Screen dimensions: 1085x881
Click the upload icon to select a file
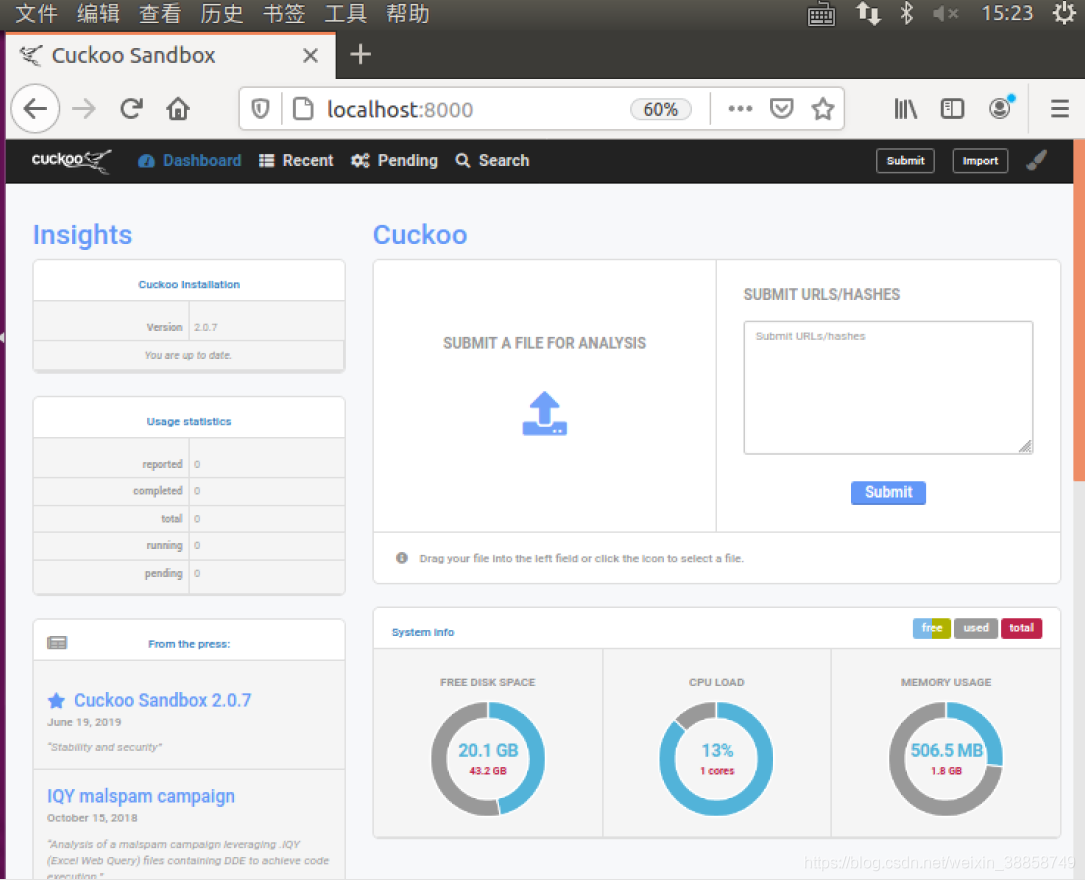(x=545, y=413)
